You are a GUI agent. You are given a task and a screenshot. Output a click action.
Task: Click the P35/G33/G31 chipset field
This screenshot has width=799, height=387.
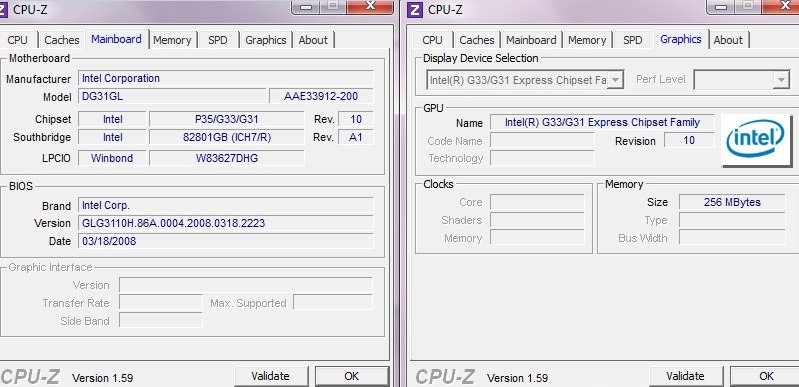227,119
